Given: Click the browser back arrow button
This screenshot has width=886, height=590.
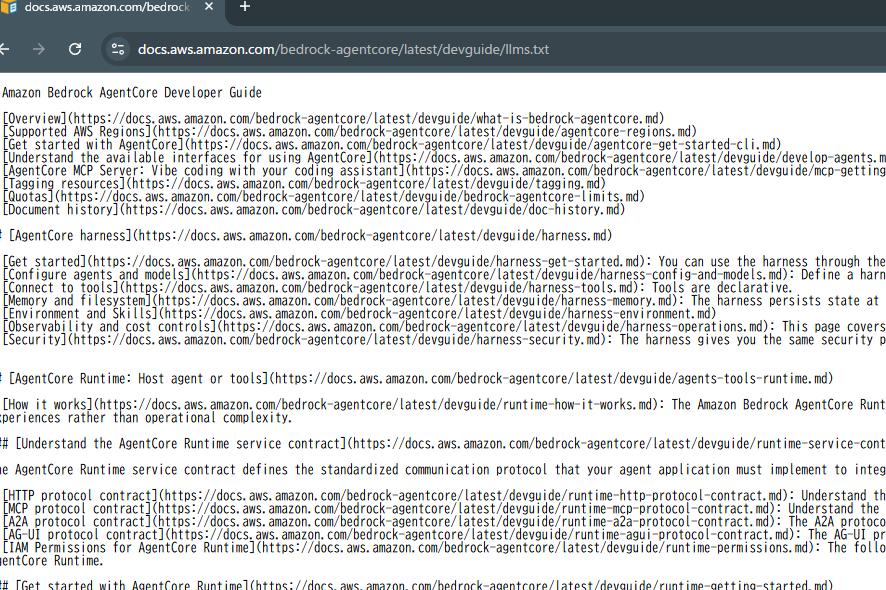Looking at the screenshot, I should point(4,49).
